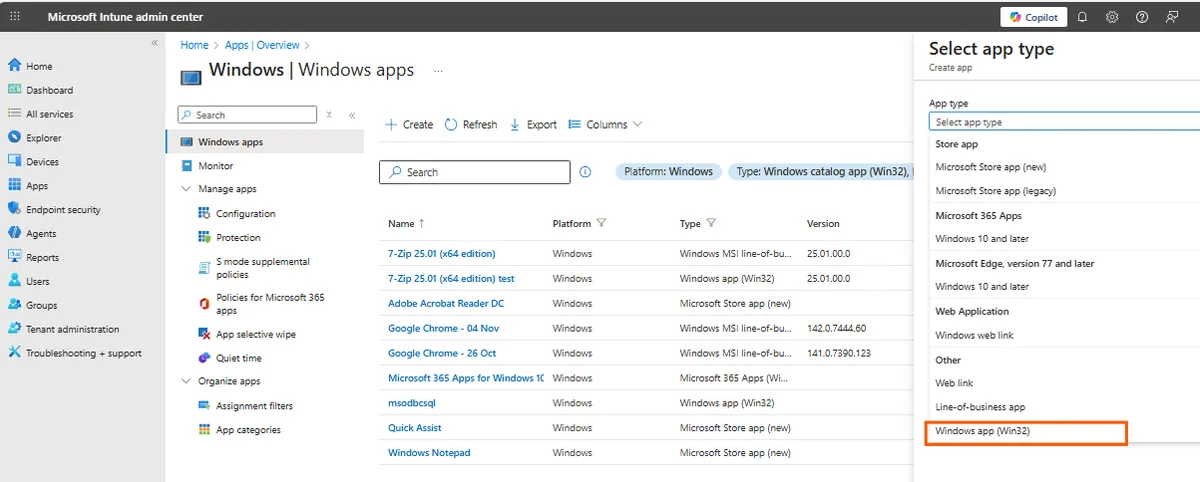Image resolution: width=1200 pixels, height=482 pixels.
Task: Click Troubleshooting + support wrench icon
Action: [x=15, y=353]
